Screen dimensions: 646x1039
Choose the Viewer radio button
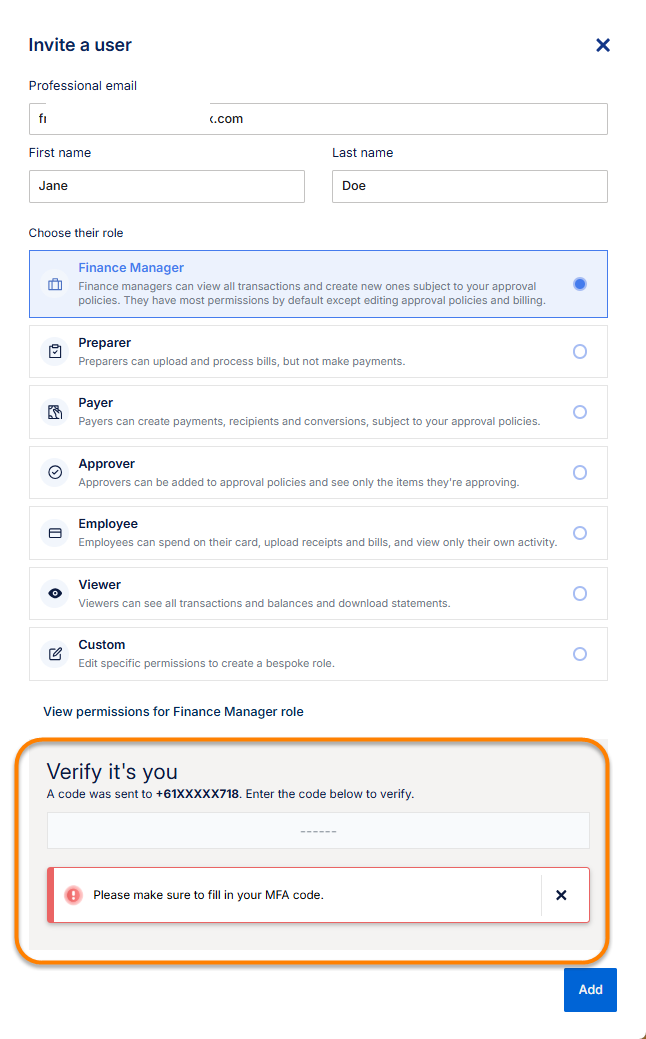(x=580, y=593)
